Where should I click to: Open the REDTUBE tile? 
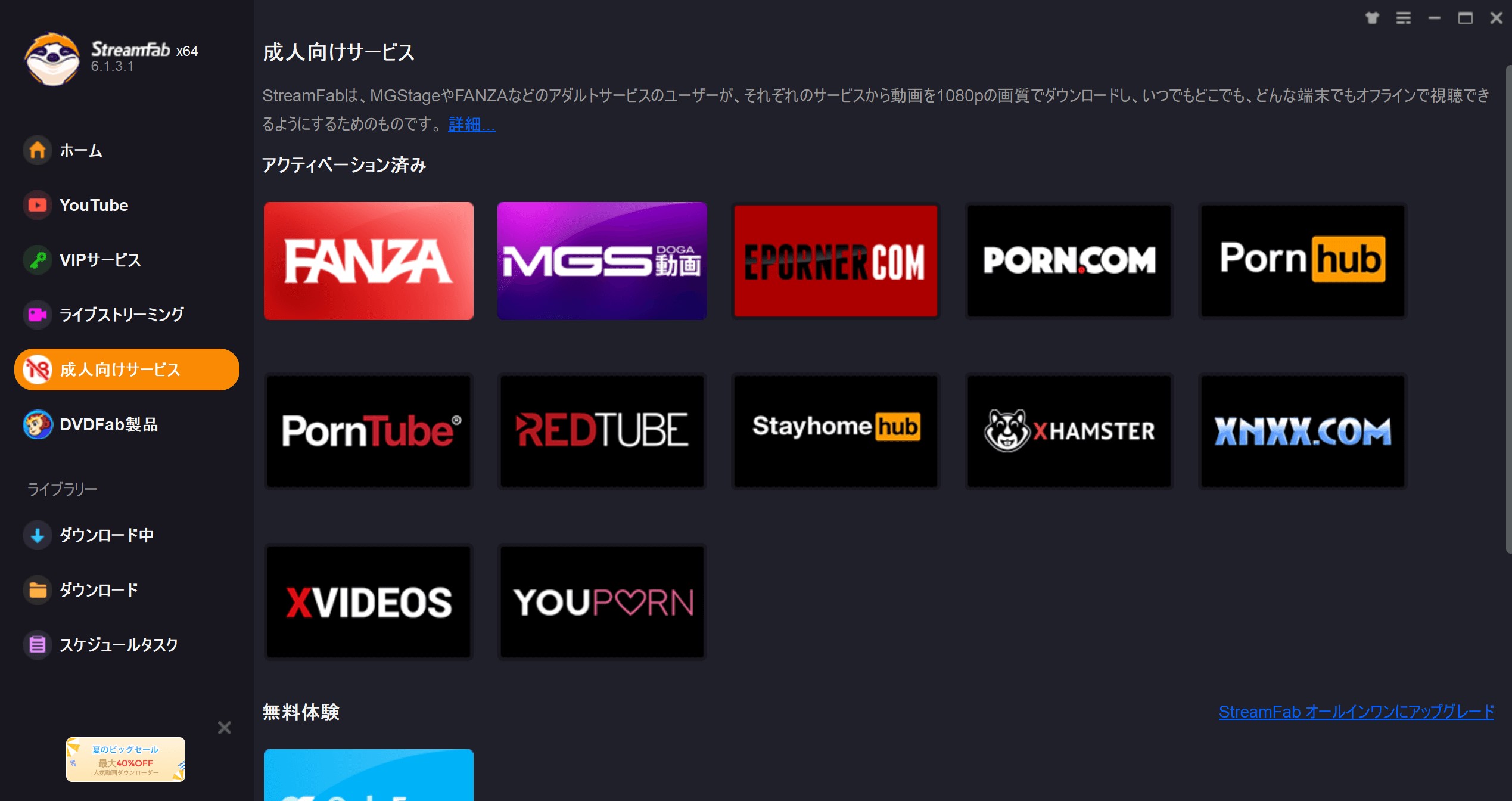click(602, 431)
